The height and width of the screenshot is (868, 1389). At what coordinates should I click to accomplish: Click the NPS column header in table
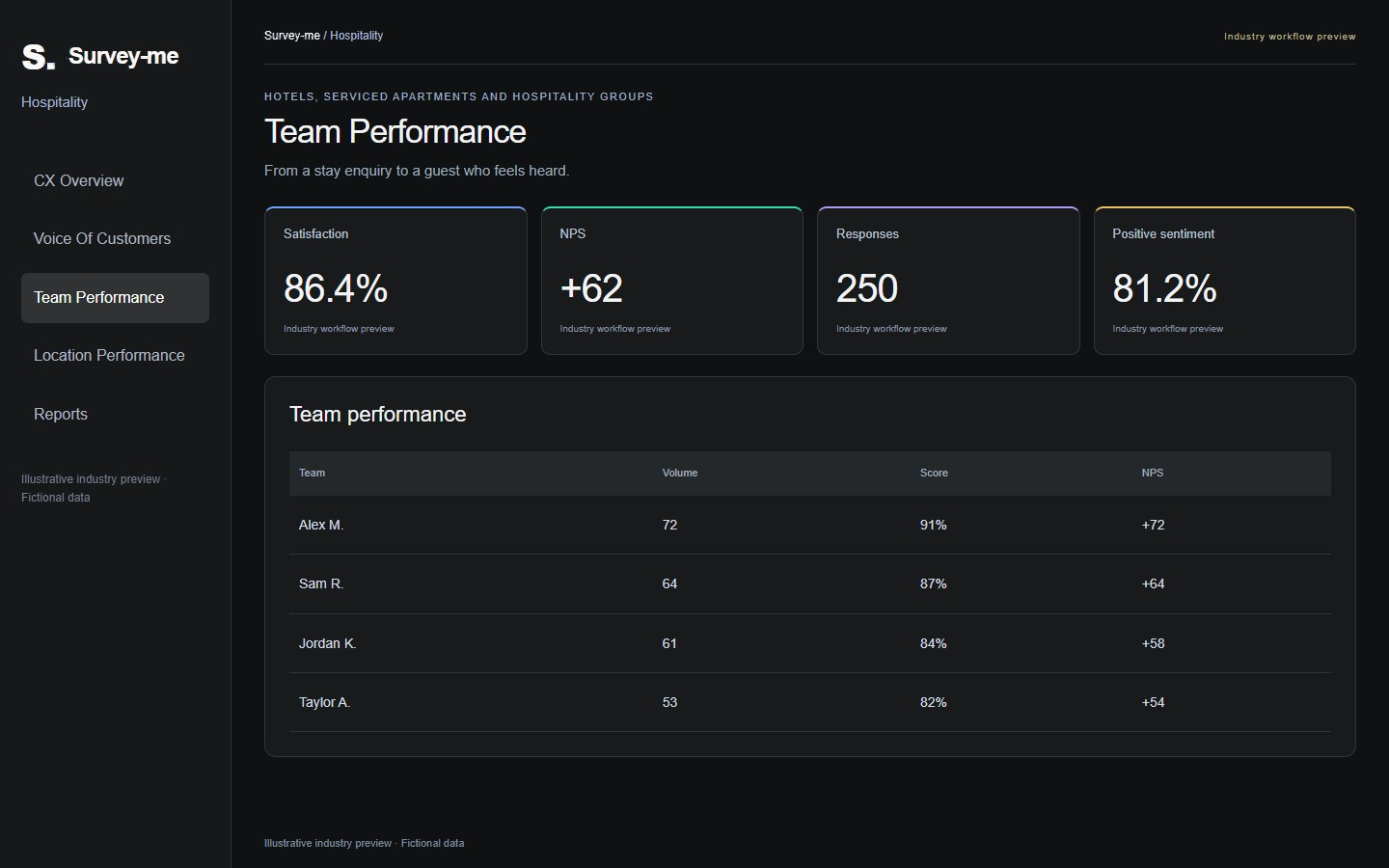pyautogui.click(x=1153, y=473)
